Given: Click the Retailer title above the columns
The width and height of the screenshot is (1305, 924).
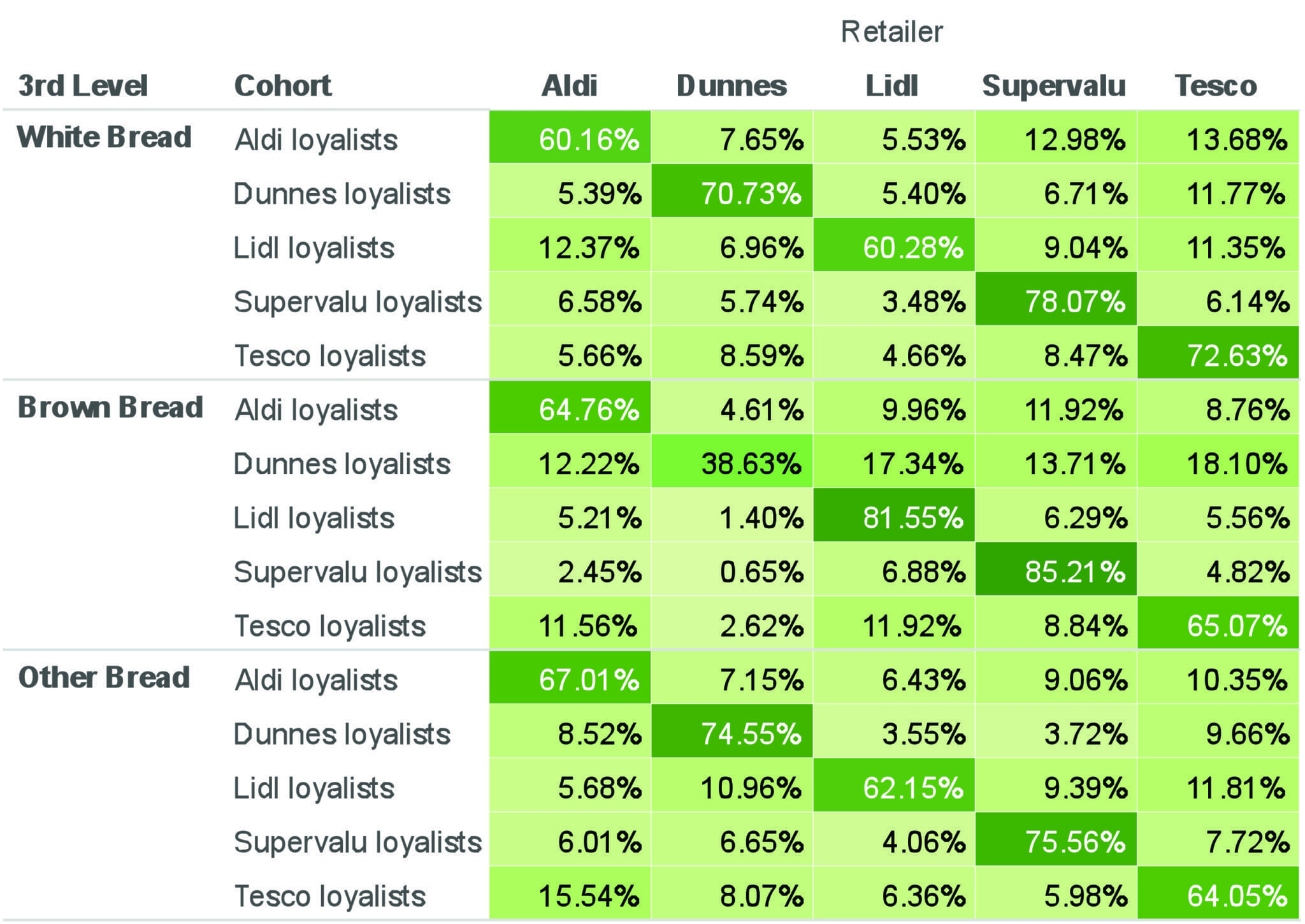Looking at the screenshot, I should tap(891, 32).
